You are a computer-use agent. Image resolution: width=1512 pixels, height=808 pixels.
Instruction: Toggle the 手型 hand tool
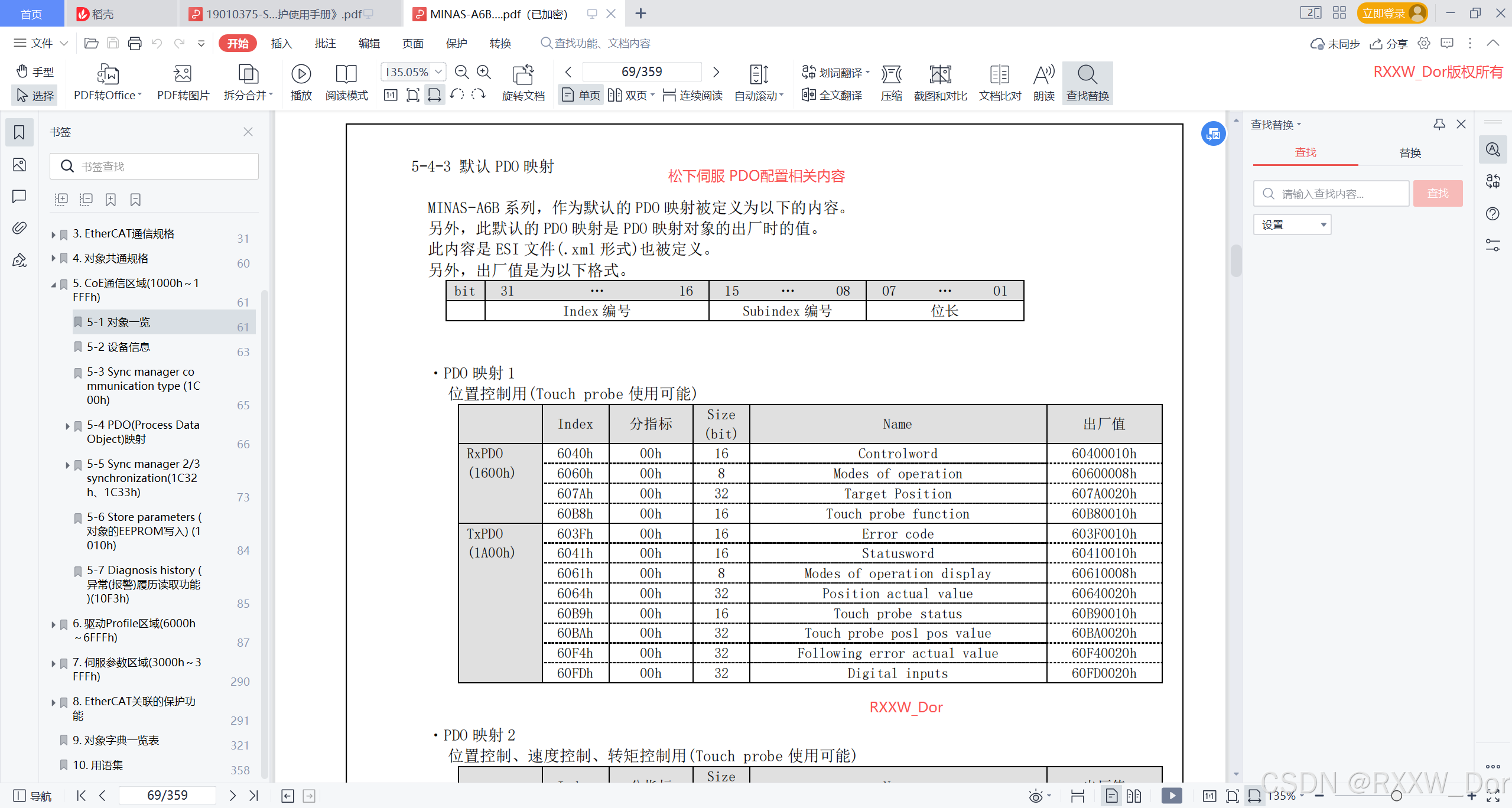(35, 71)
